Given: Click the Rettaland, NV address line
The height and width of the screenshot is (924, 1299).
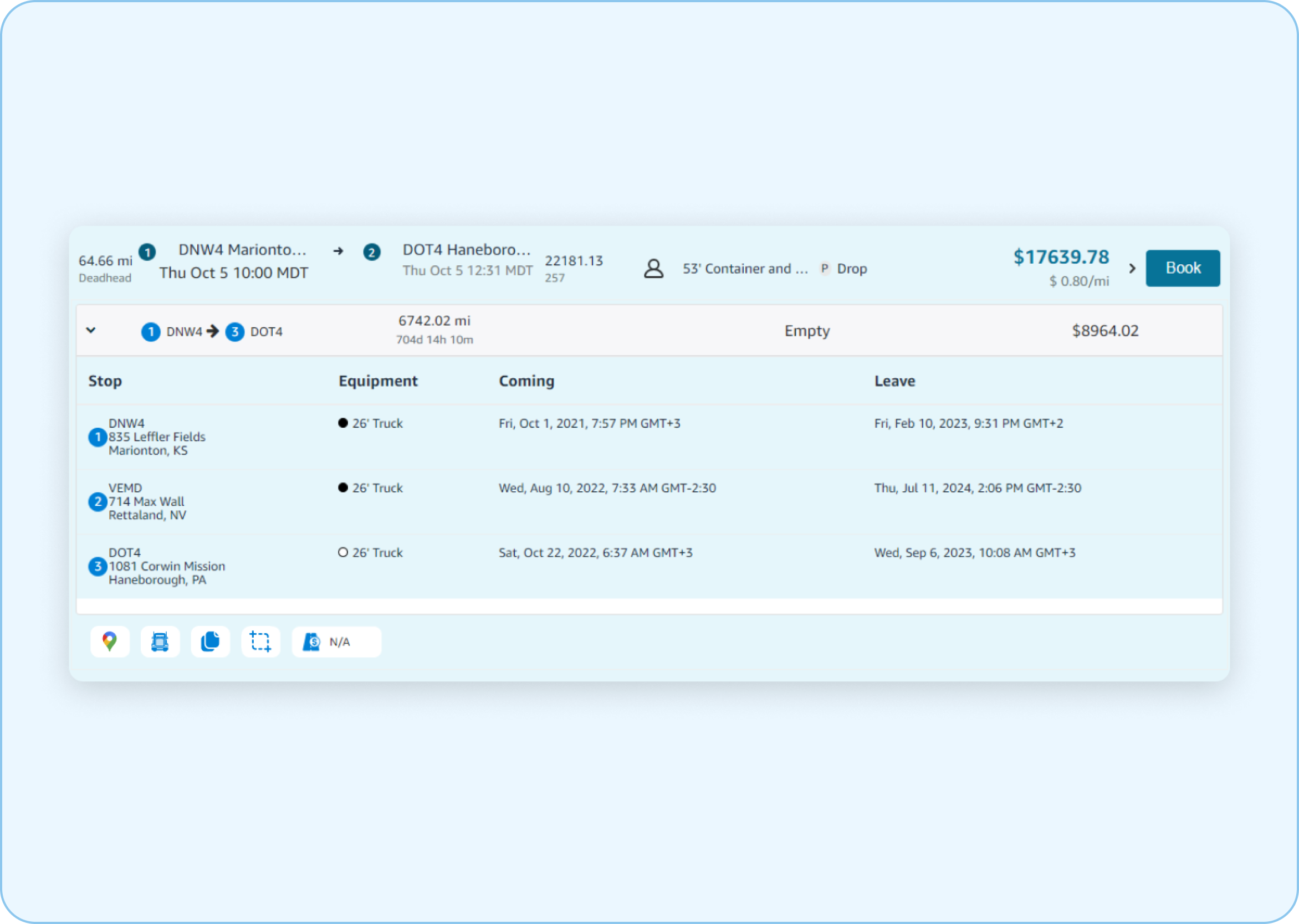Looking at the screenshot, I should (x=147, y=516).
